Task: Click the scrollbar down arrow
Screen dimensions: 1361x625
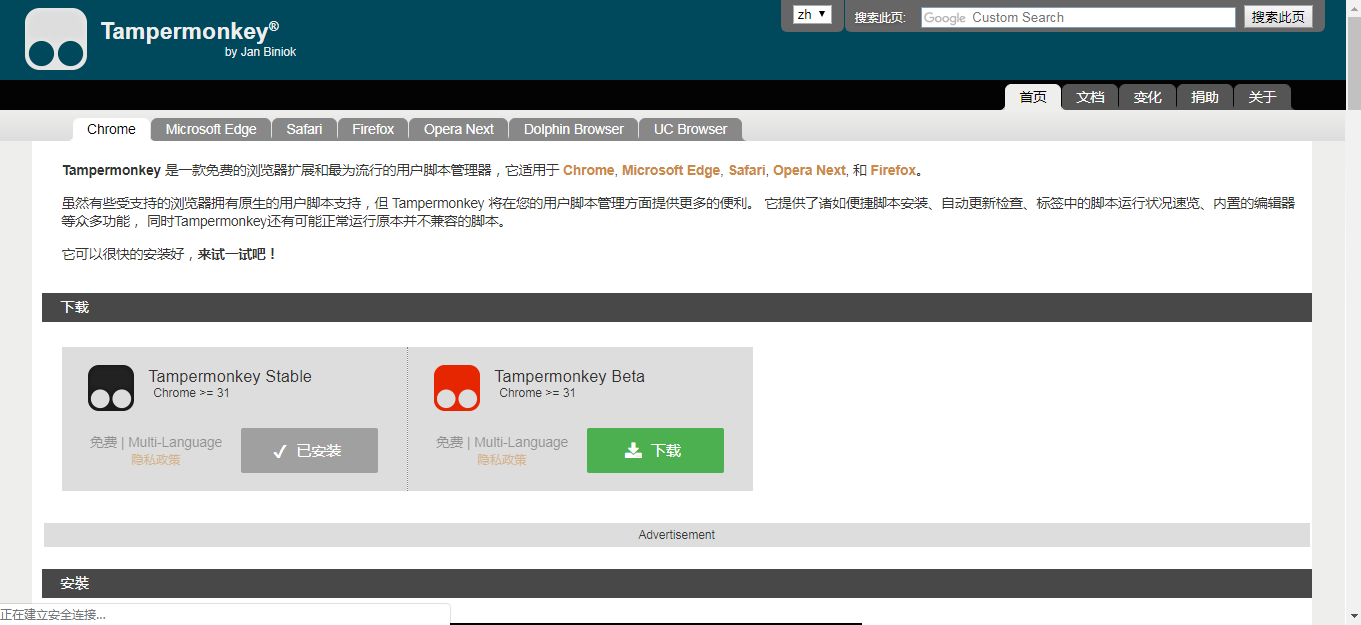Action: coord(1353,616)
